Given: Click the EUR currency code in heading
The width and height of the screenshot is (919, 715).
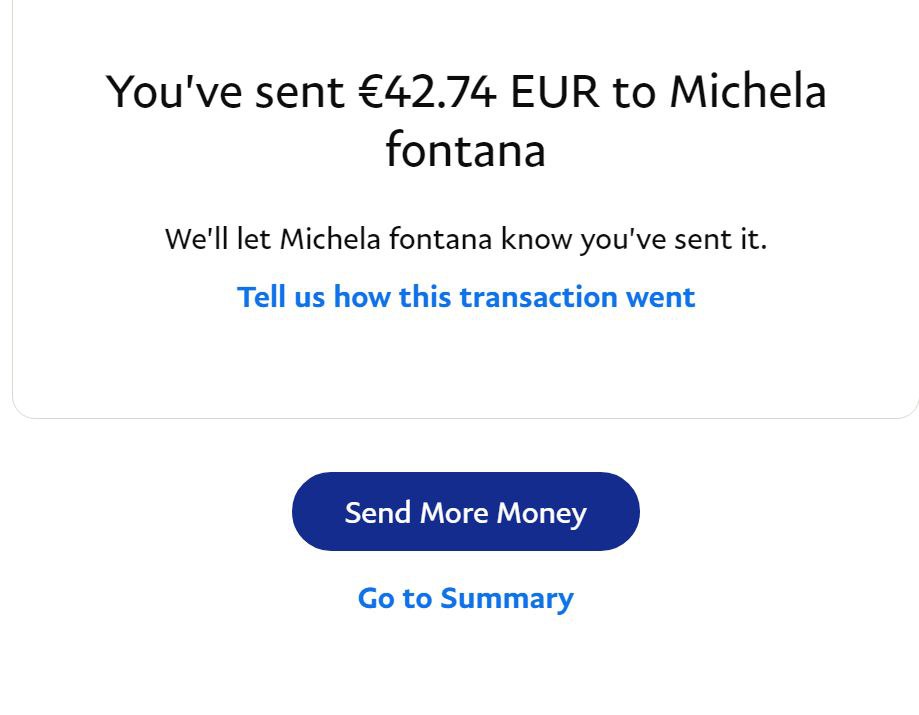Looking at the screenshot, I should pyautogui.click(x=554, y=92).
